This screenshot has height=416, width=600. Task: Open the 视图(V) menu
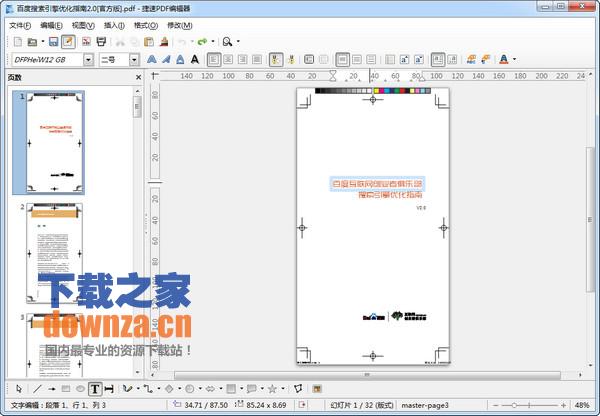pyautogui.click(x=83, y=26)
